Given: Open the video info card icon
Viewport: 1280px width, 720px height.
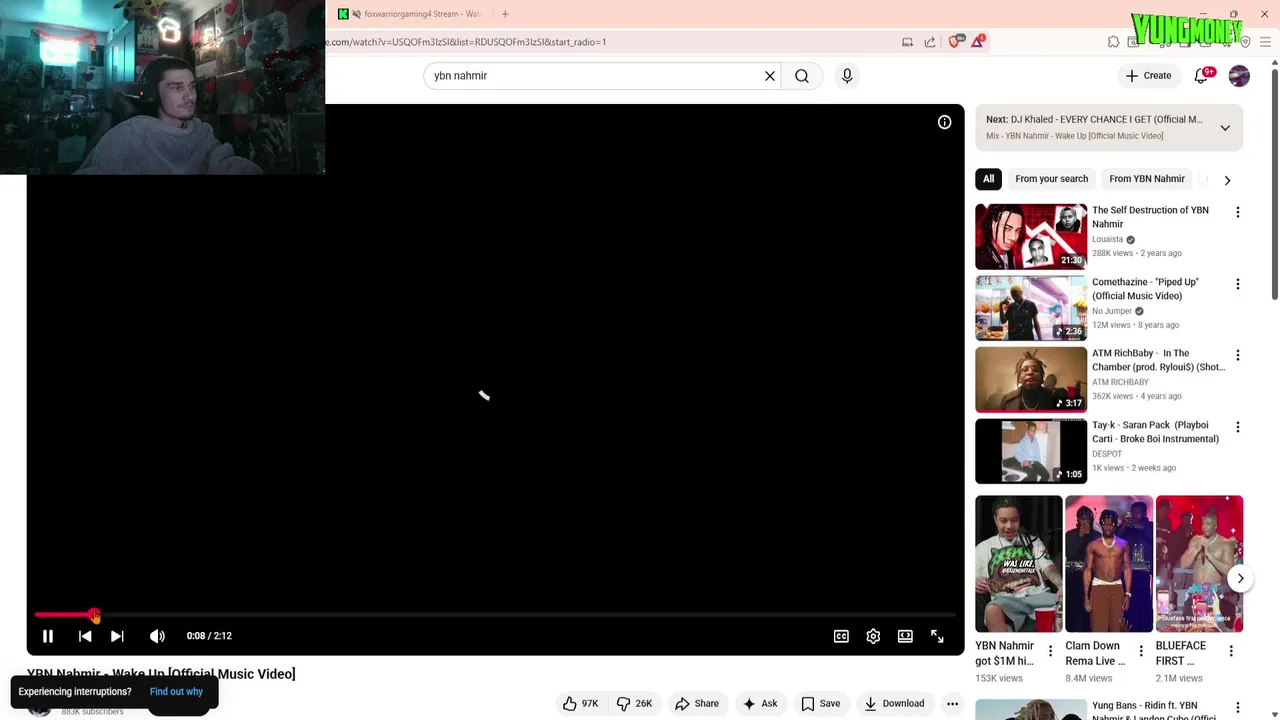Looking at the screenshot, I should pos(944,122).
